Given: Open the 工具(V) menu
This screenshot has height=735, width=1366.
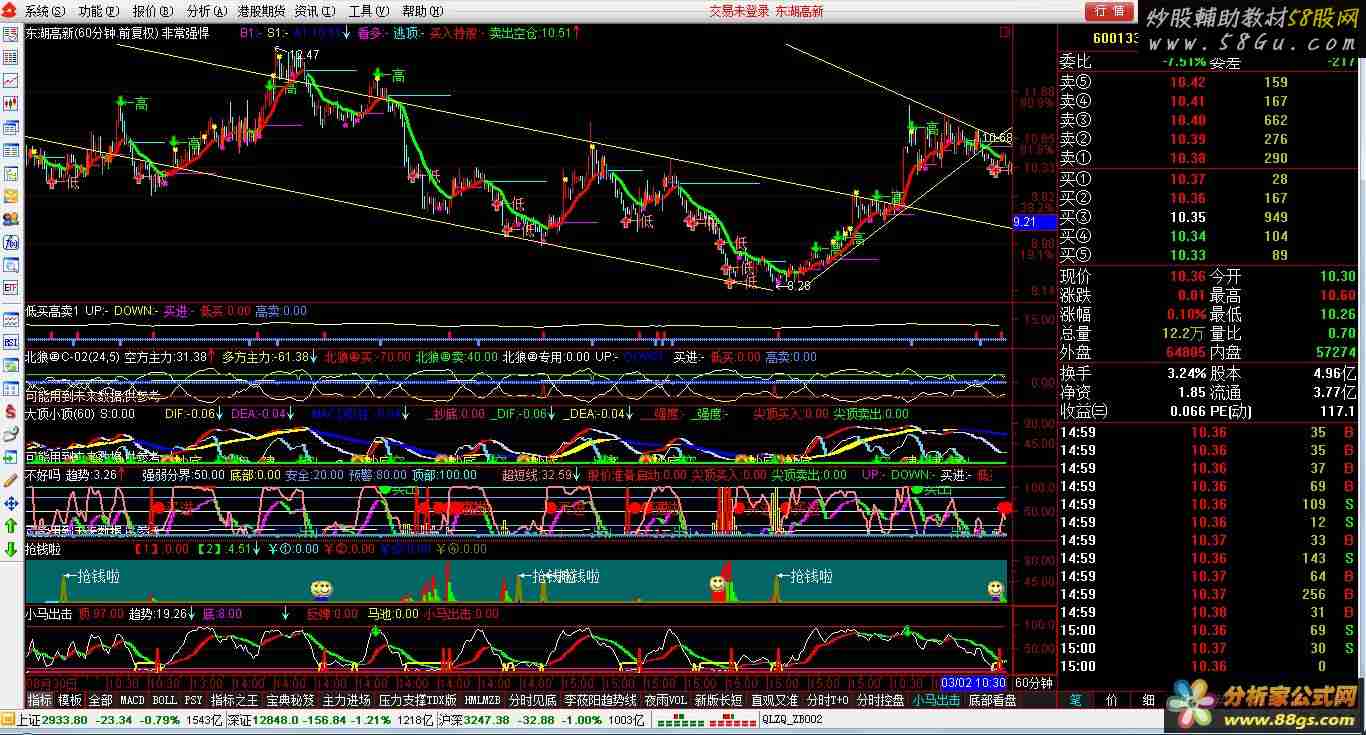Looking at the screenshot, I should (x=368, y=11).
